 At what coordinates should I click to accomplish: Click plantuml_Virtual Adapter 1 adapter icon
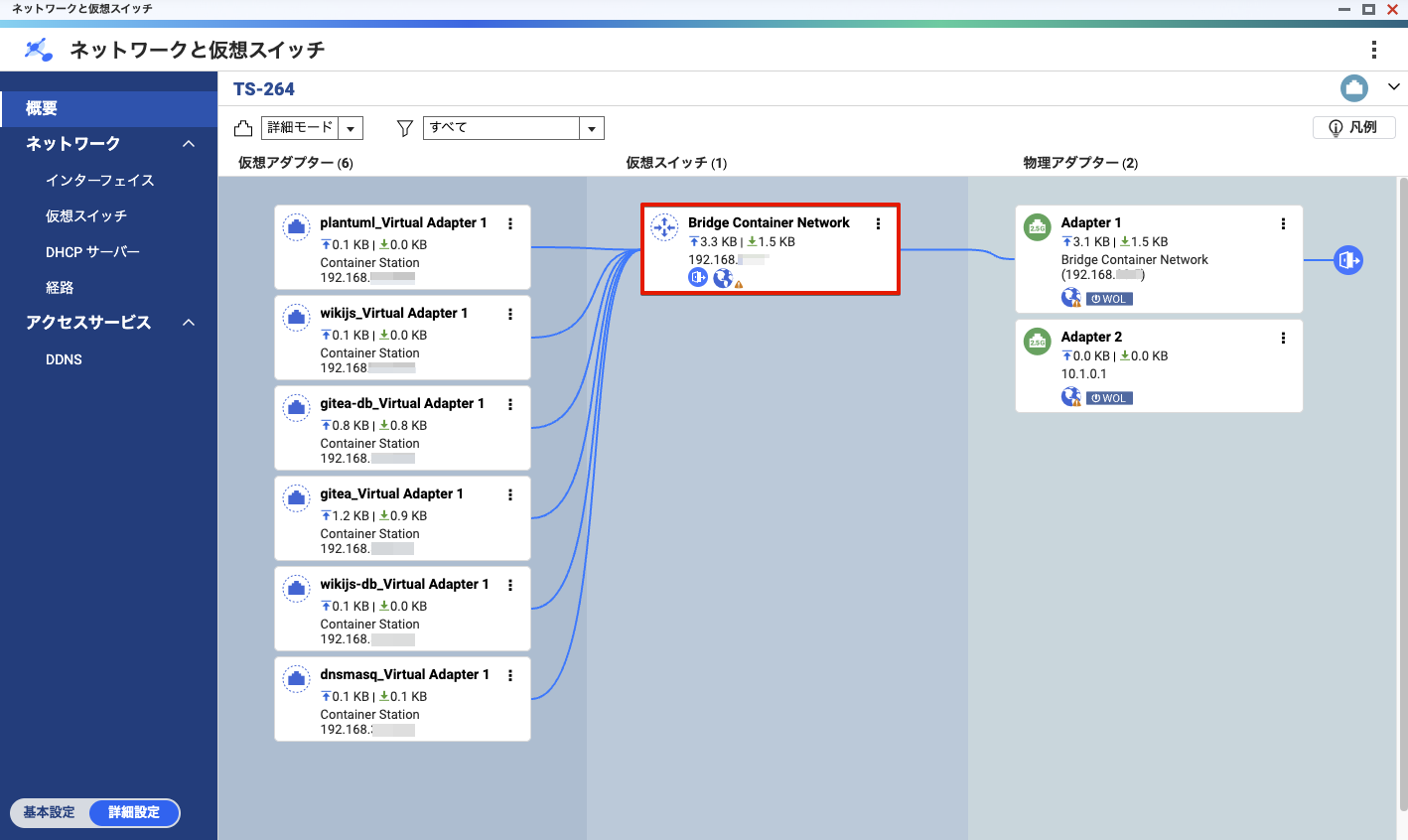pyautogui.click(x=297, y=228)
